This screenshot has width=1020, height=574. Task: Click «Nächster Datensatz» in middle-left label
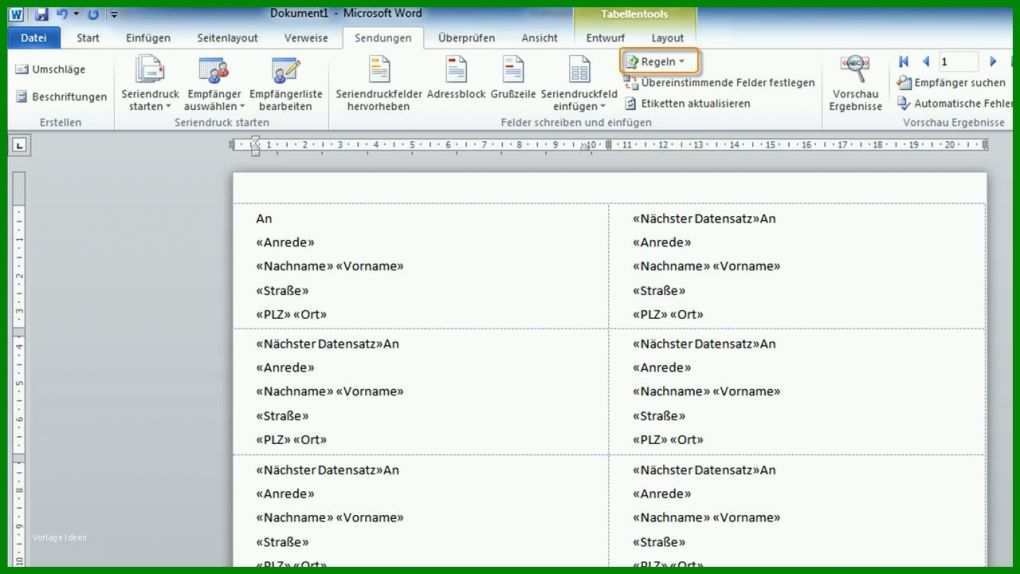[319, 344]
